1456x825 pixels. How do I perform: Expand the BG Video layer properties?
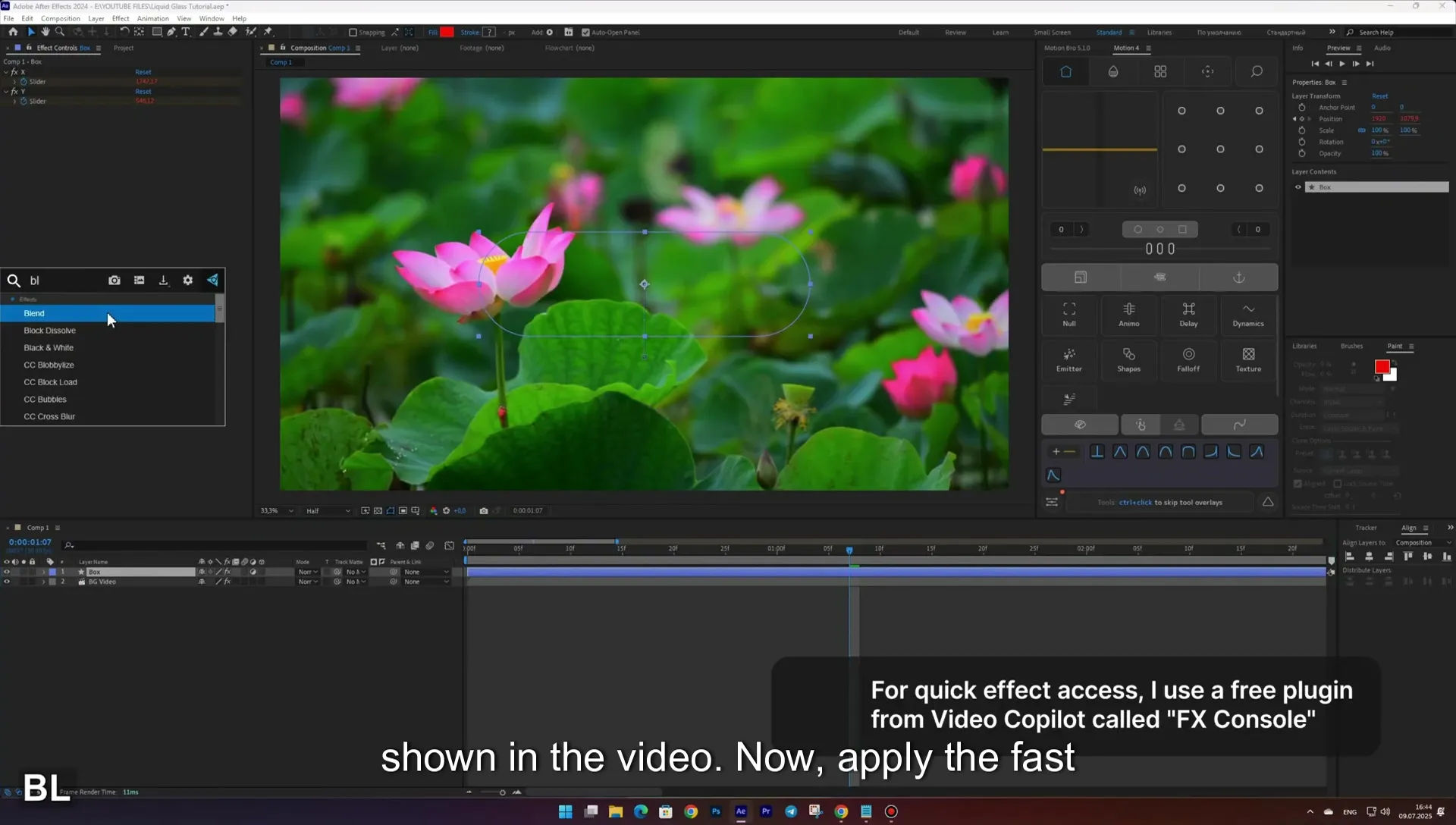pos(43,582)
